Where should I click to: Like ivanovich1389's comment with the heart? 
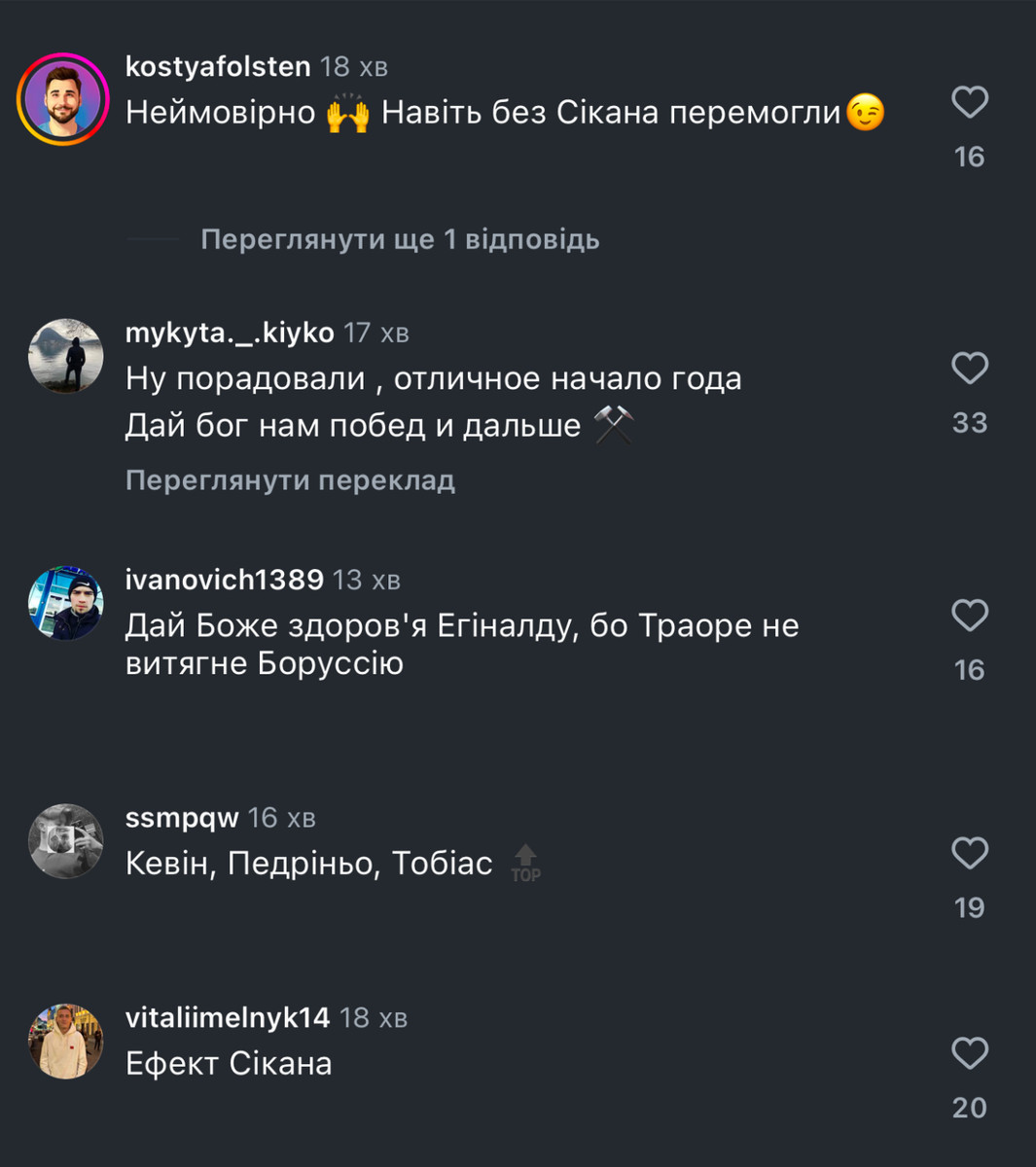coord(969,616)
